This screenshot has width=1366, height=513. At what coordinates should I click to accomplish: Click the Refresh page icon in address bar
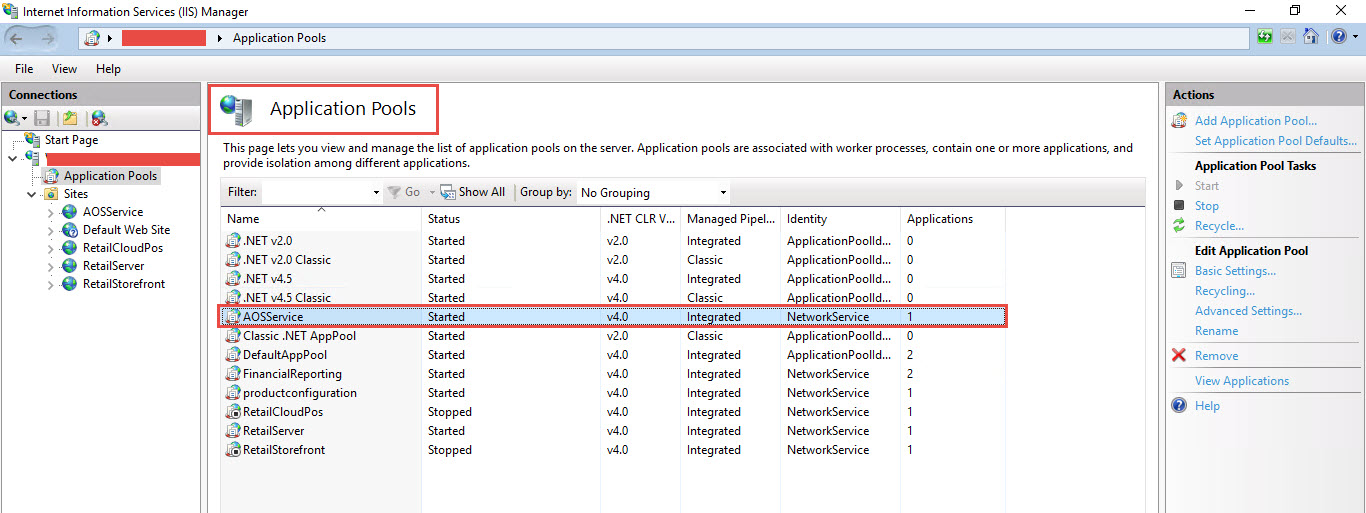[x=1266, y=38]
